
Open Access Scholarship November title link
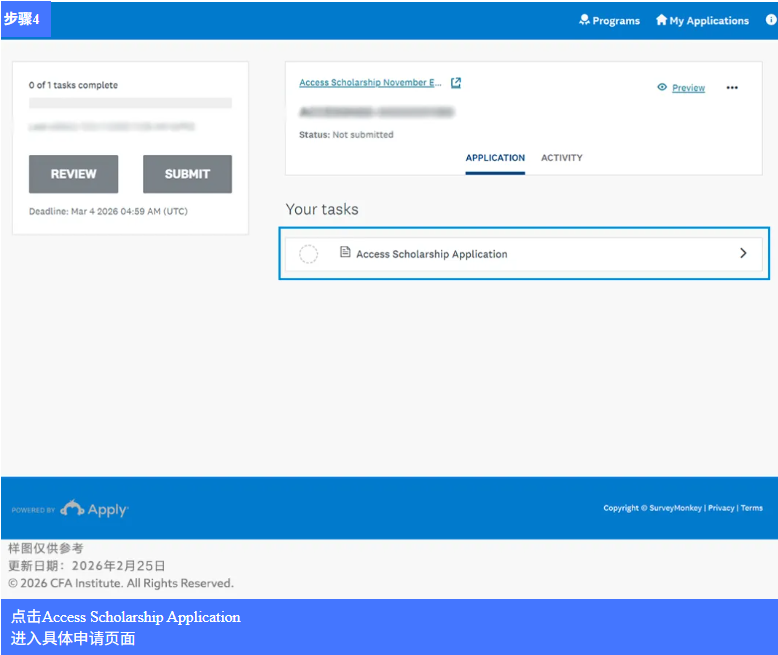370,83
